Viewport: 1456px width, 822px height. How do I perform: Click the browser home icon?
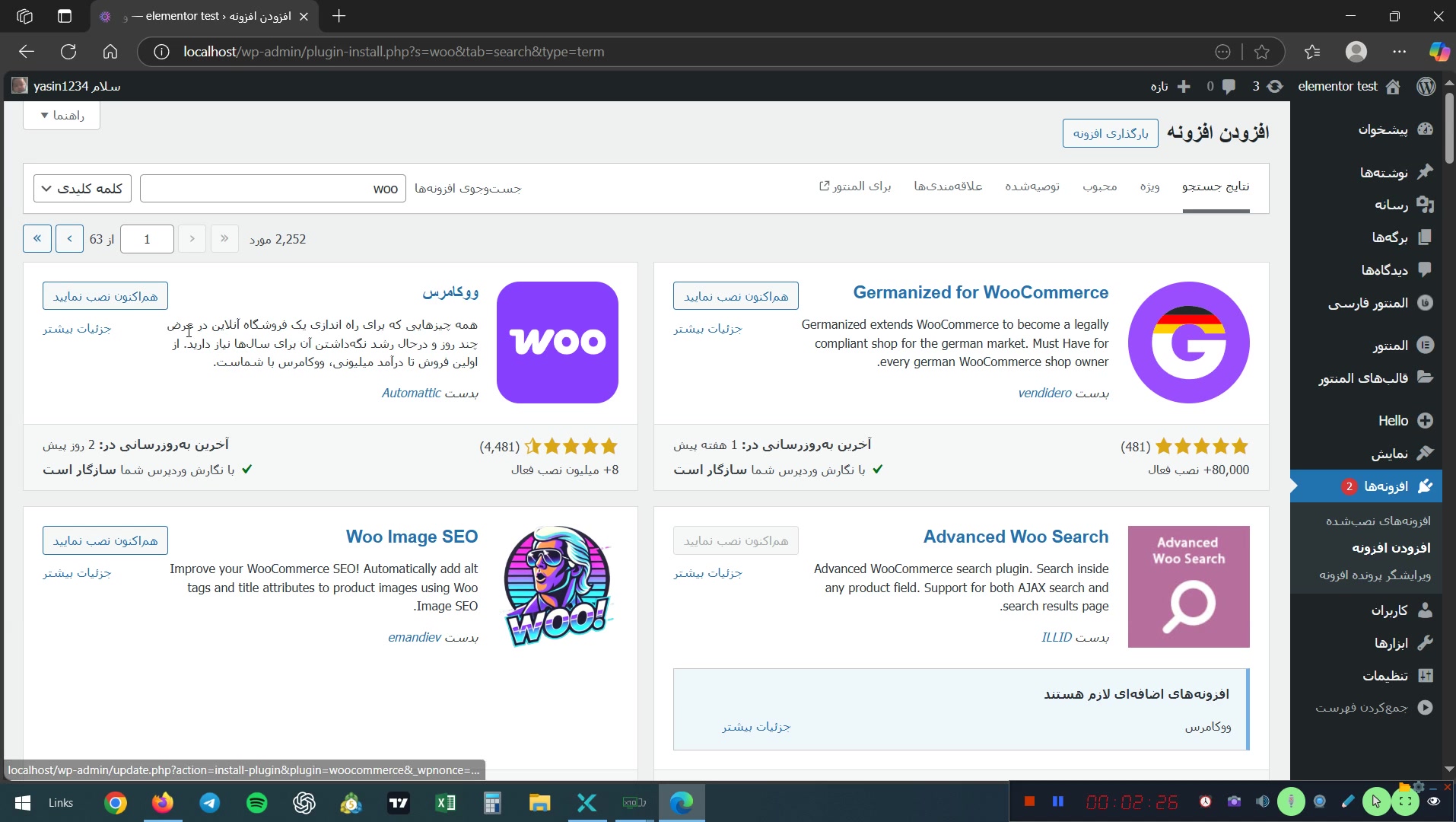(x=110, y=52)
